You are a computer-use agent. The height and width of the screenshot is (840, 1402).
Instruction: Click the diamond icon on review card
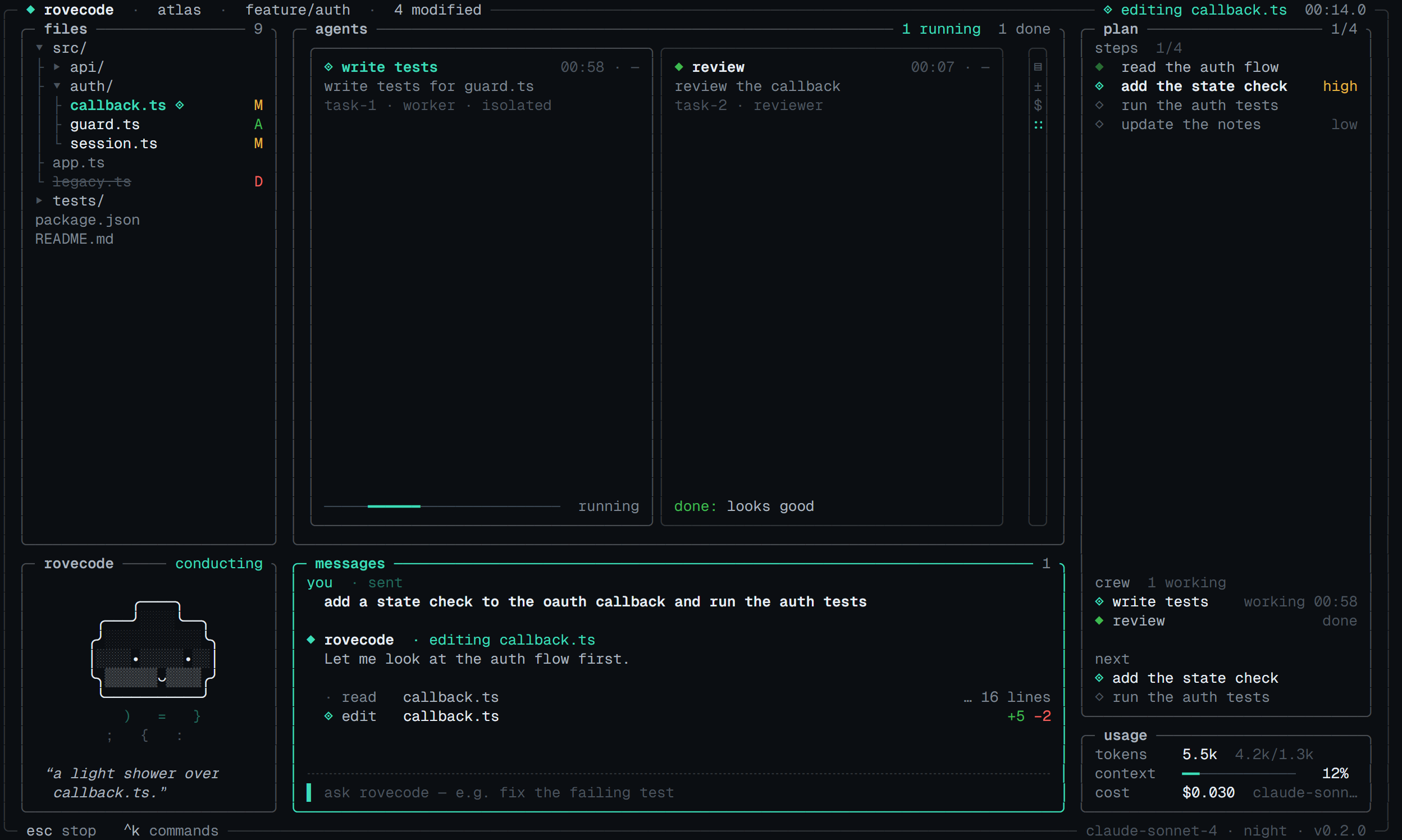[679, 67]
